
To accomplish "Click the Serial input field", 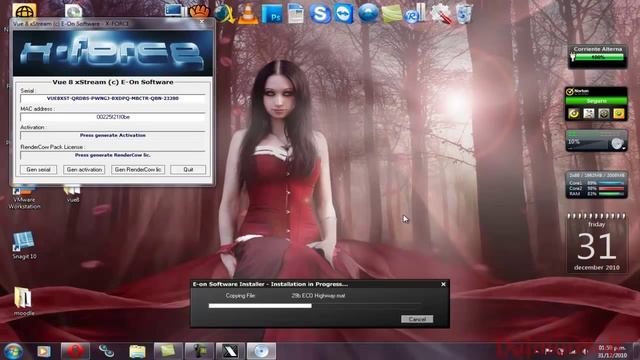I will pos(113,98).
